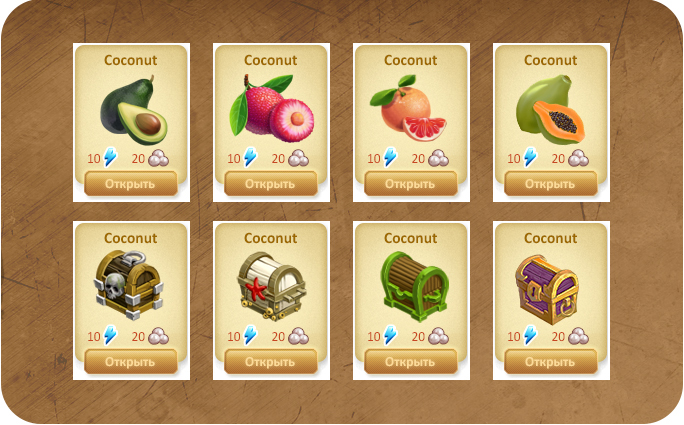Select the green wooden chest

[x=414, y=287]
